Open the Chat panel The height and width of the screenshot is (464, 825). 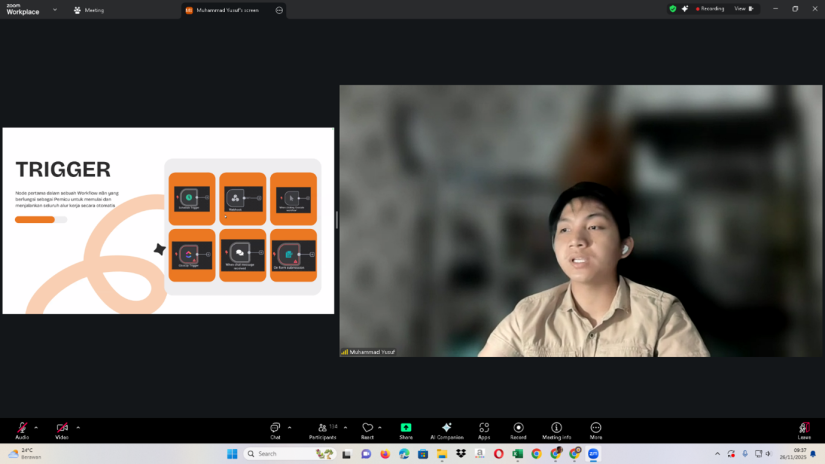[275, 428]
